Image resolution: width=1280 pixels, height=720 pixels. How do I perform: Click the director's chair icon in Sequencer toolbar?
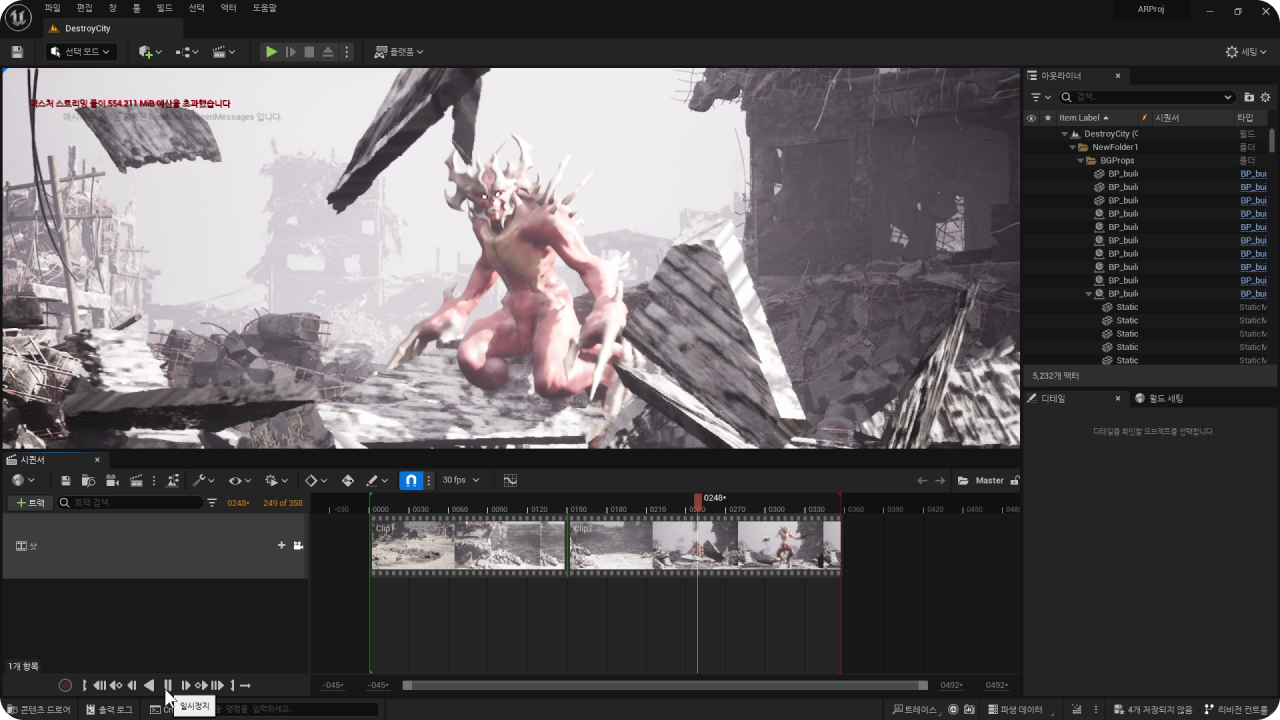[x=173, y=481]
